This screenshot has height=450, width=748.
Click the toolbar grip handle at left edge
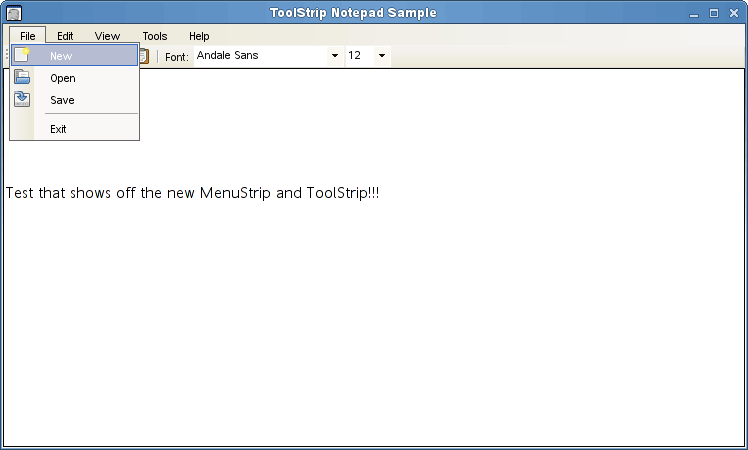[6, 56]
